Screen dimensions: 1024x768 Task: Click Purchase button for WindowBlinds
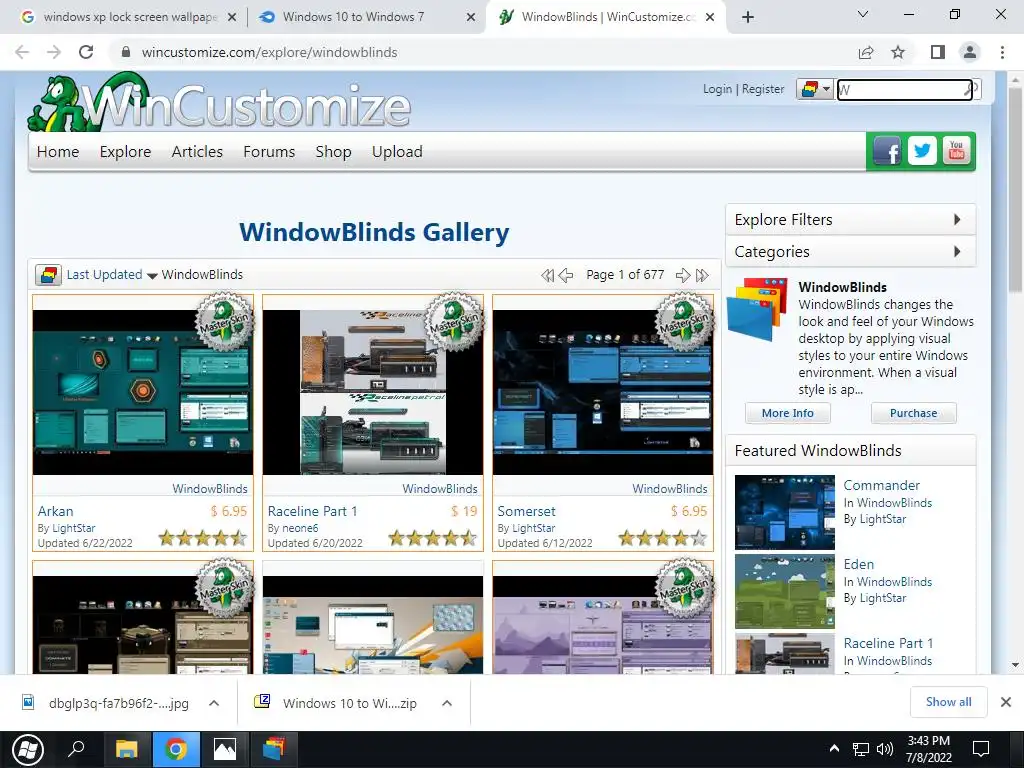click(913, 413)
